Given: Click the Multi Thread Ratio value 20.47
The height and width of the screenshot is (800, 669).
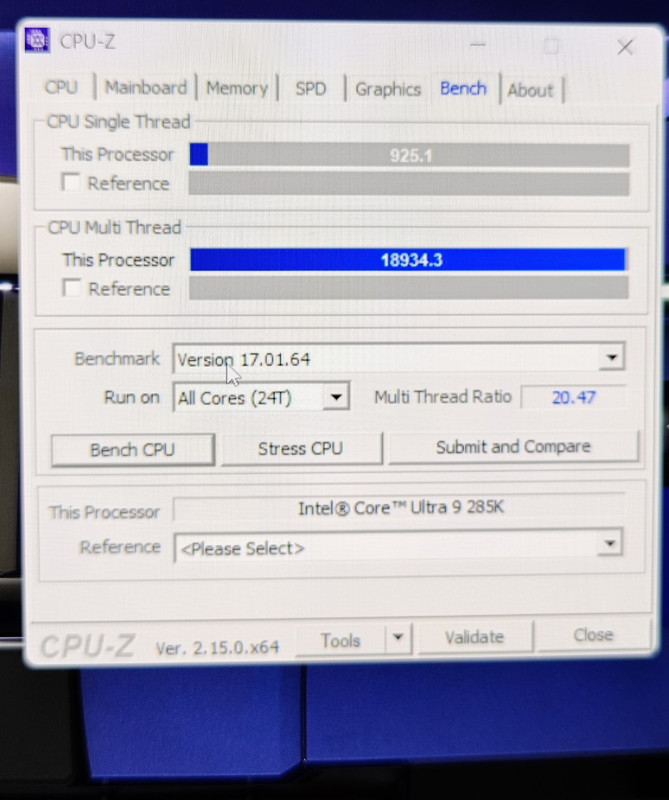Looking at the screenshot, I should pos(573,397).
